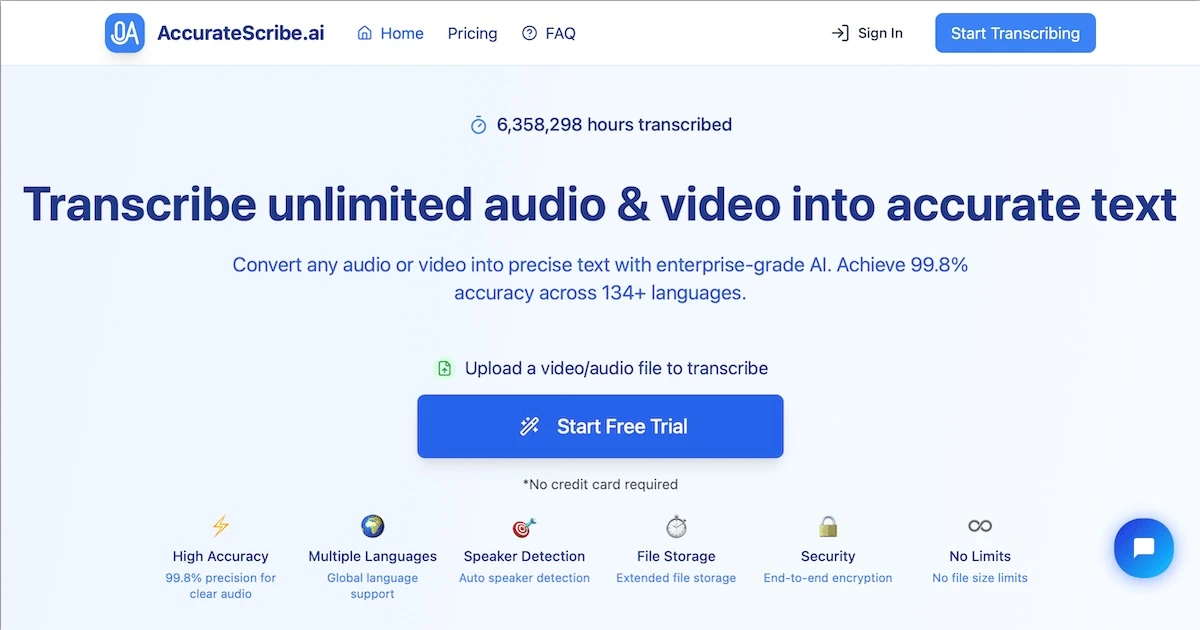Image resolution: width=1200 pixels, height=630 pixels.
Task: Click the Start Transcribing button
Action: pos(1015,32)
